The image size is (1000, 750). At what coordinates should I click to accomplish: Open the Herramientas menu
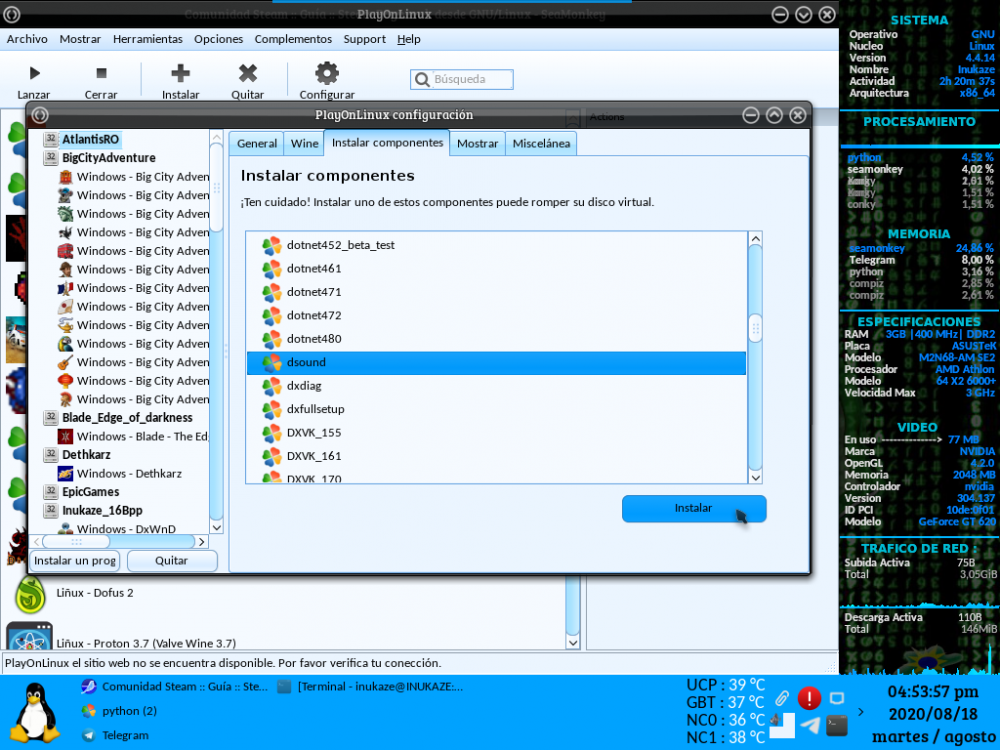point(148,39)
